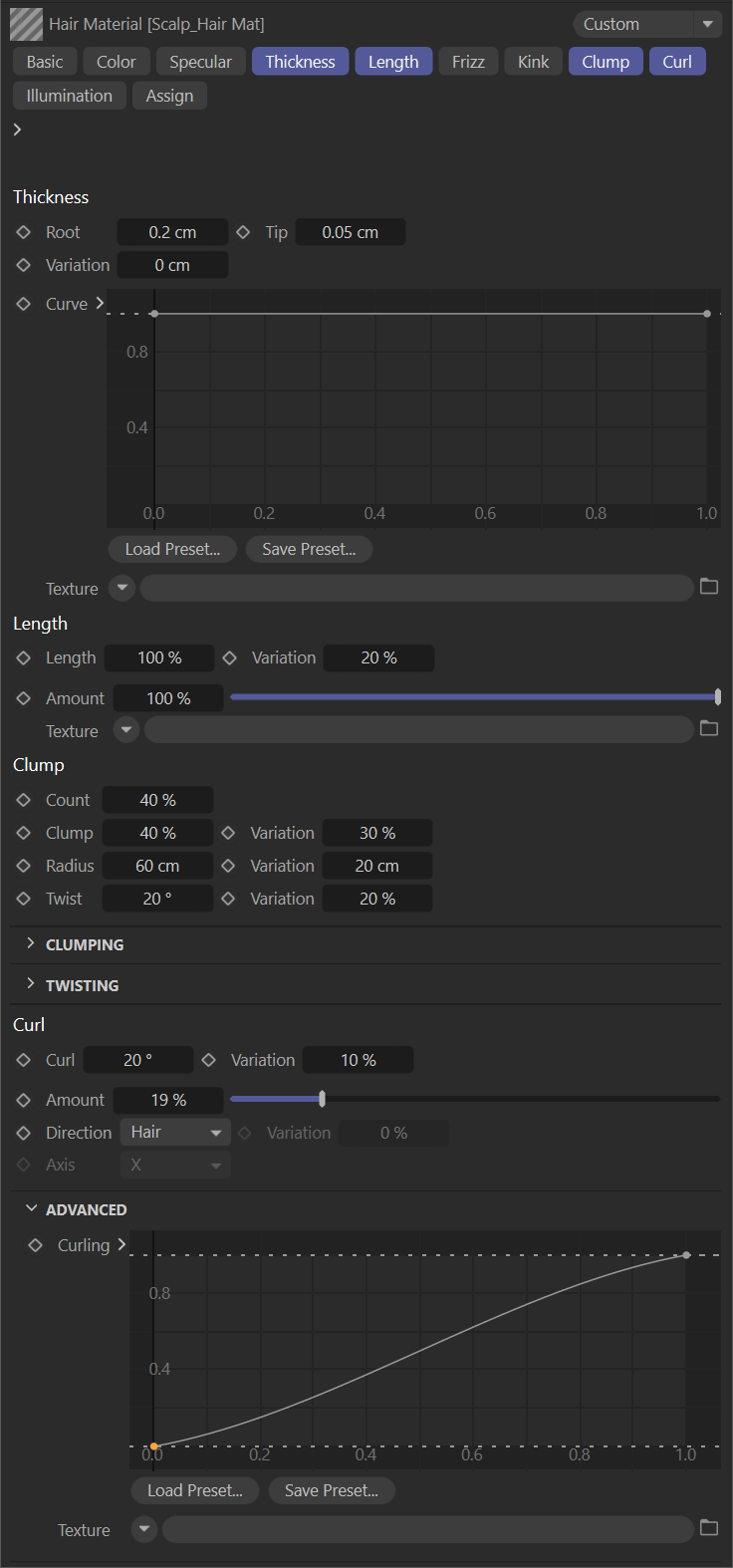Click the keyframe diamond beside Clump Count
The width and height of the screenshot is (733, 1568).
[x=24, y=800]
